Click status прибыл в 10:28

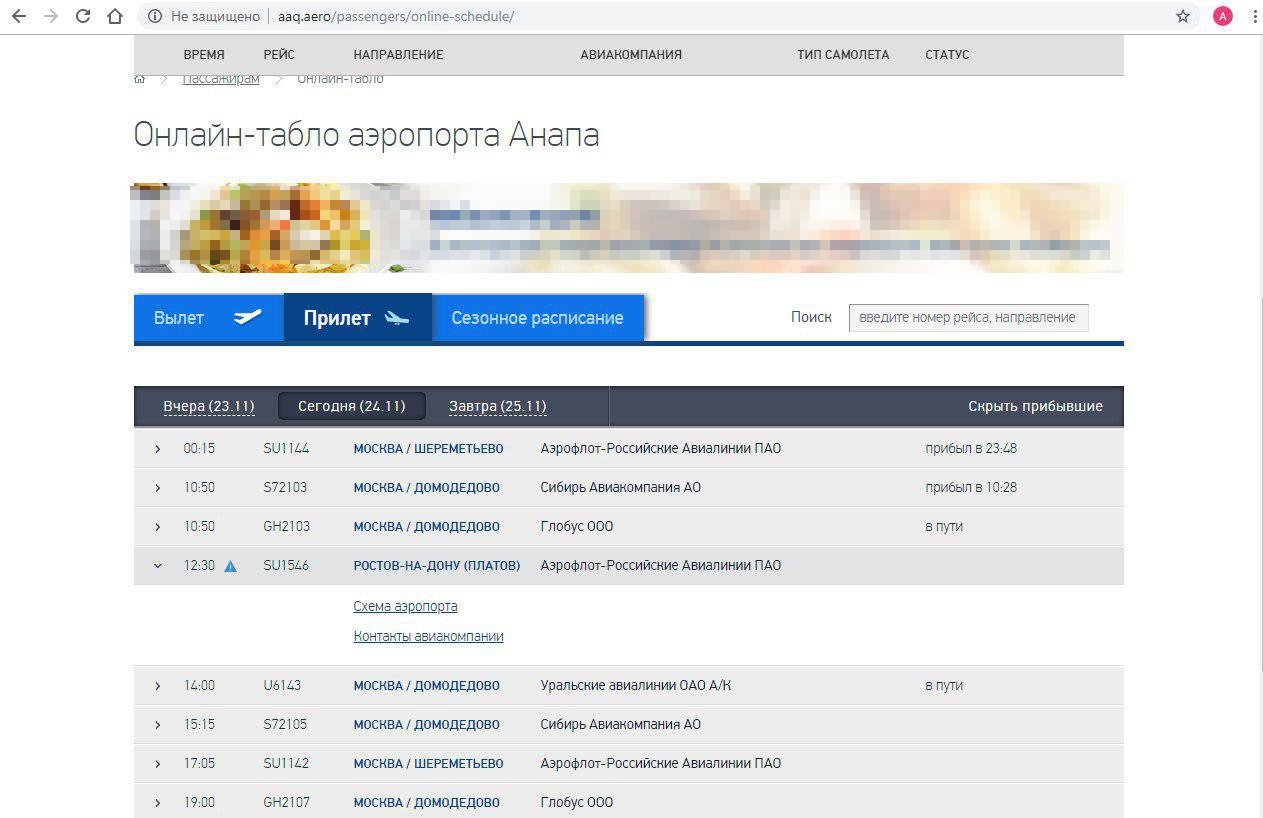971,488
